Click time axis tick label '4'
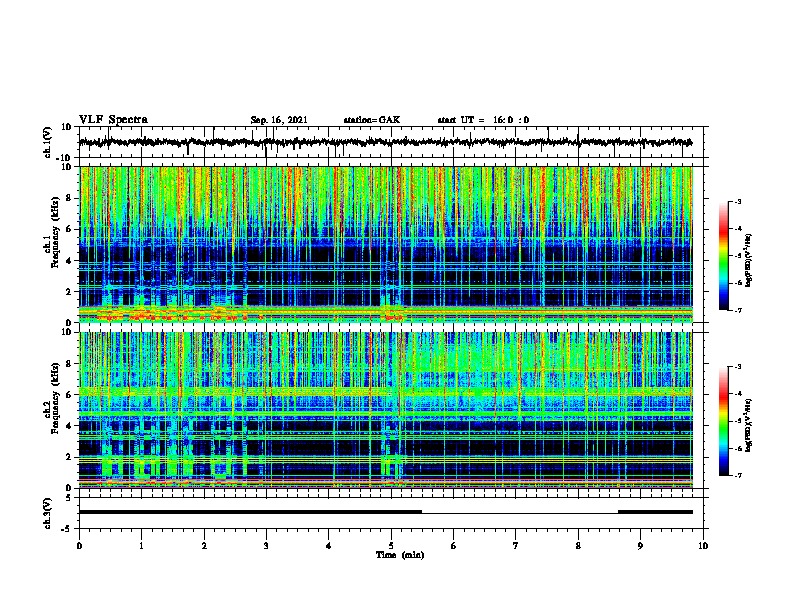792x612 pixels. tap(329, 546)
